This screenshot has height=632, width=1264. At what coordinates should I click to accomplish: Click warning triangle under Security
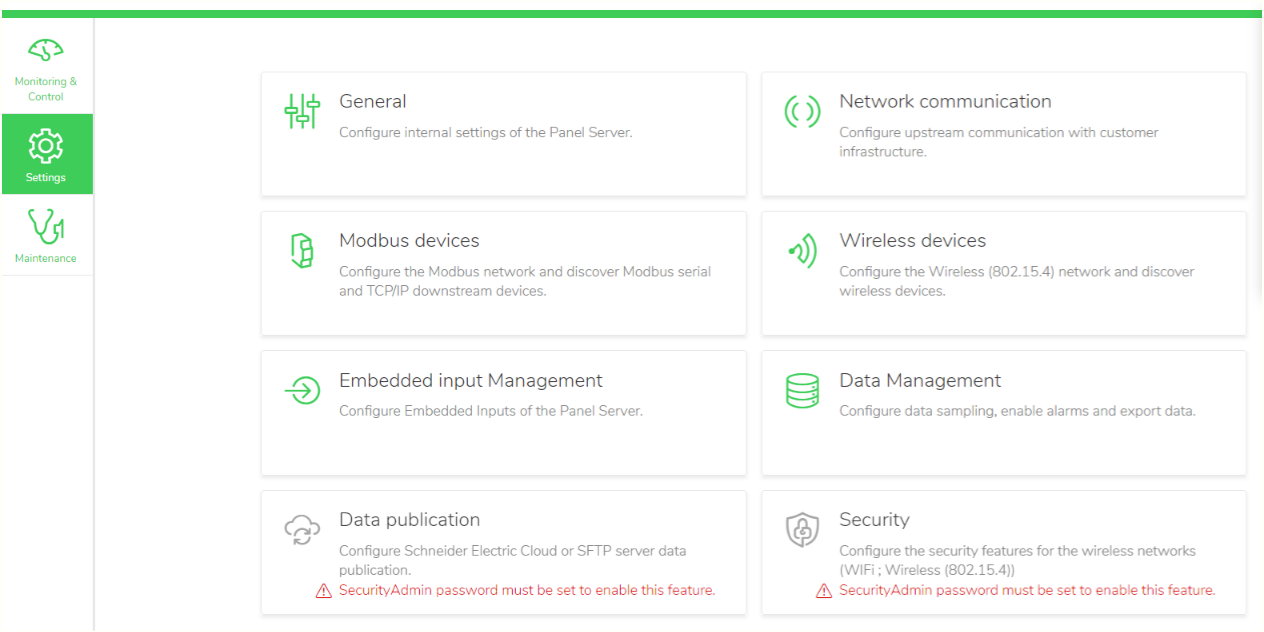pos(823,591)
